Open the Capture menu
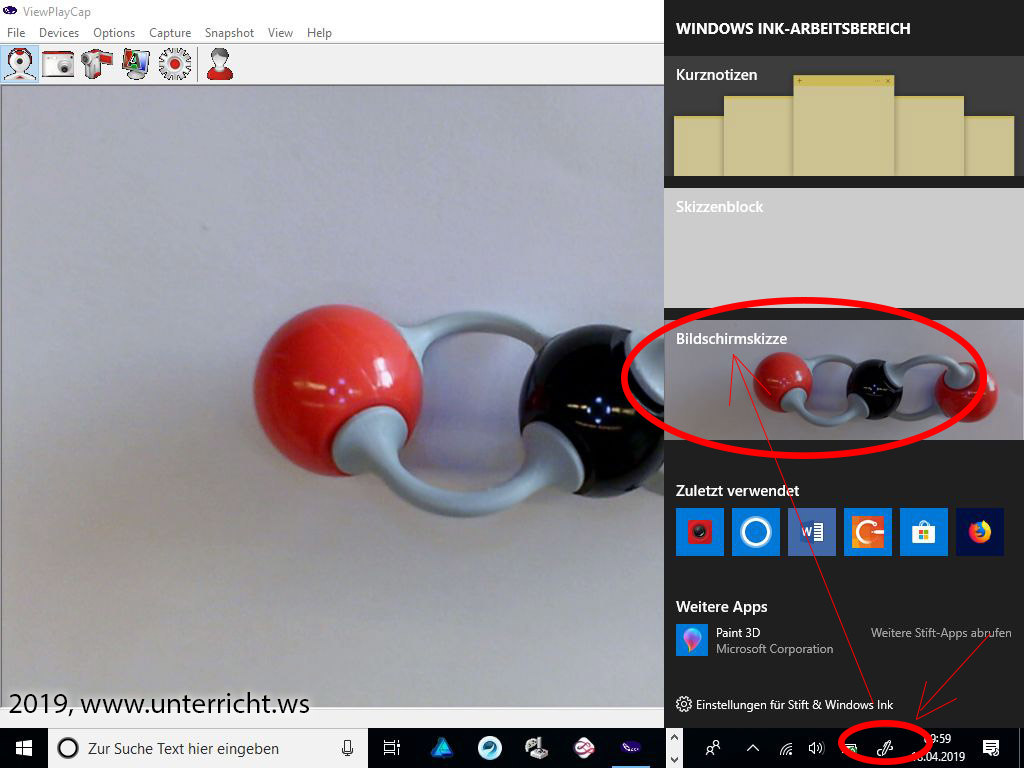The width and height of the screenshot is (1024, 768). [x=170, y=33]
